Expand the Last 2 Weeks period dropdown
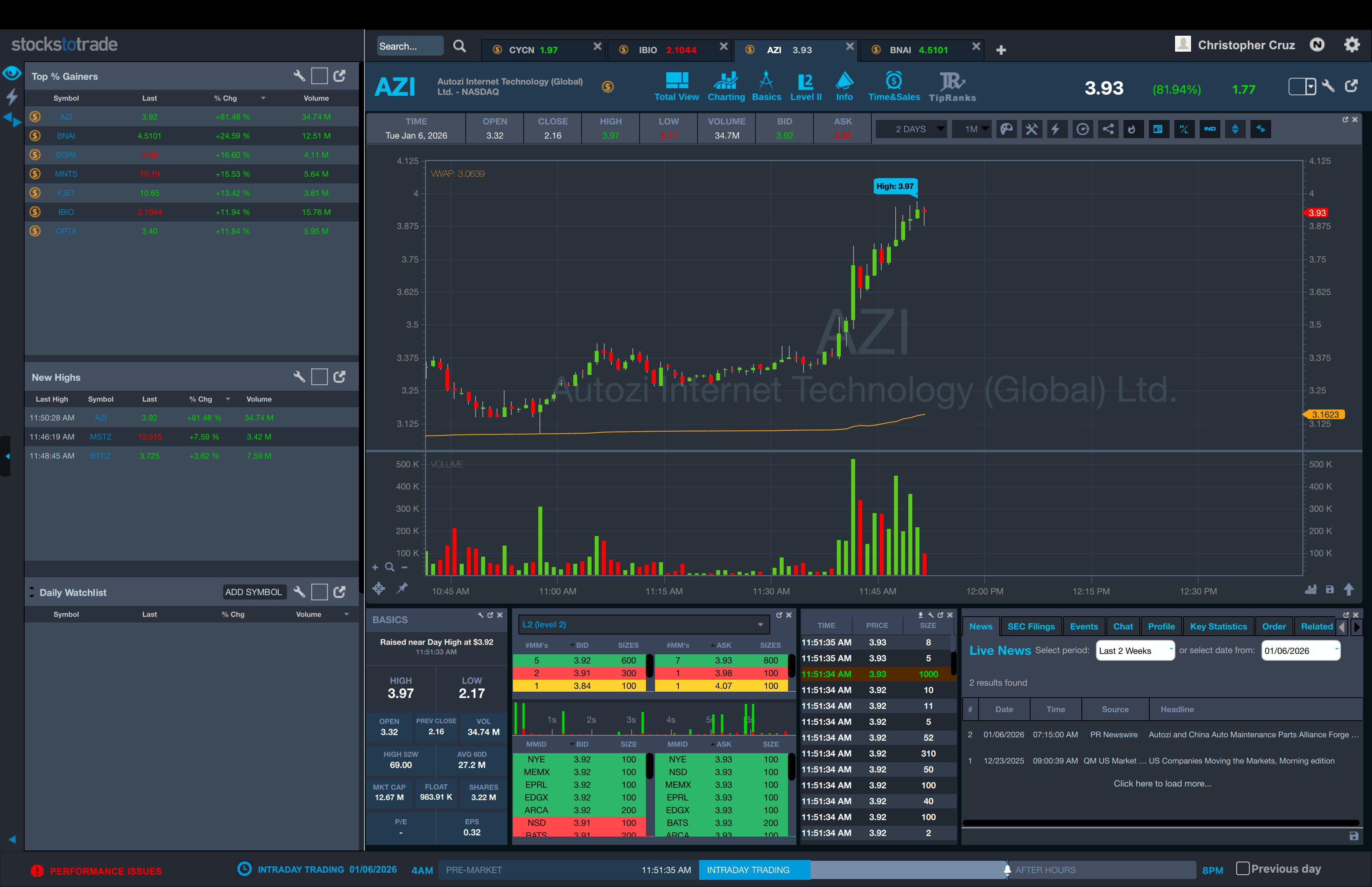The height and width of the screenshot is (887, 1372). pos(1134,651)
